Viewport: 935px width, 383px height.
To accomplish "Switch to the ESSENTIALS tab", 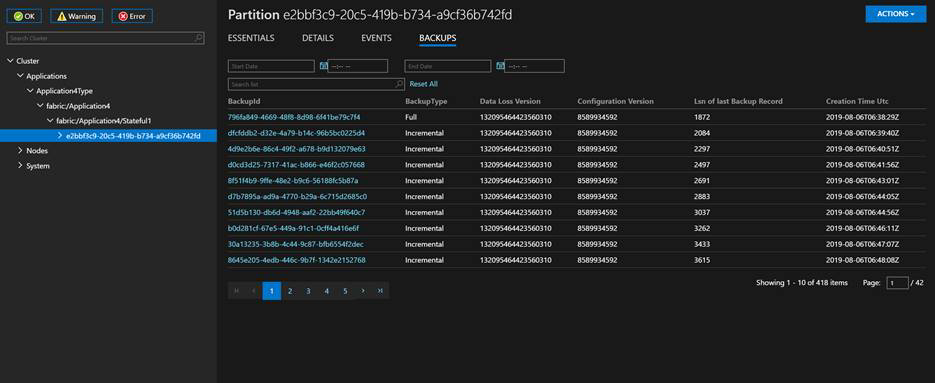I will click(x=251, y=38).
